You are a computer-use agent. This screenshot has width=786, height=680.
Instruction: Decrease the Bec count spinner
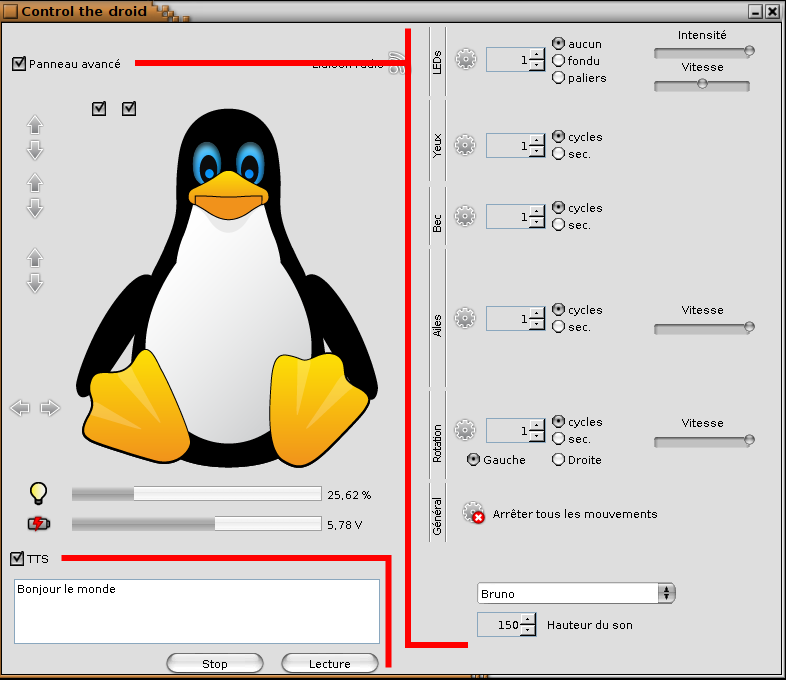tap(537, 222)
